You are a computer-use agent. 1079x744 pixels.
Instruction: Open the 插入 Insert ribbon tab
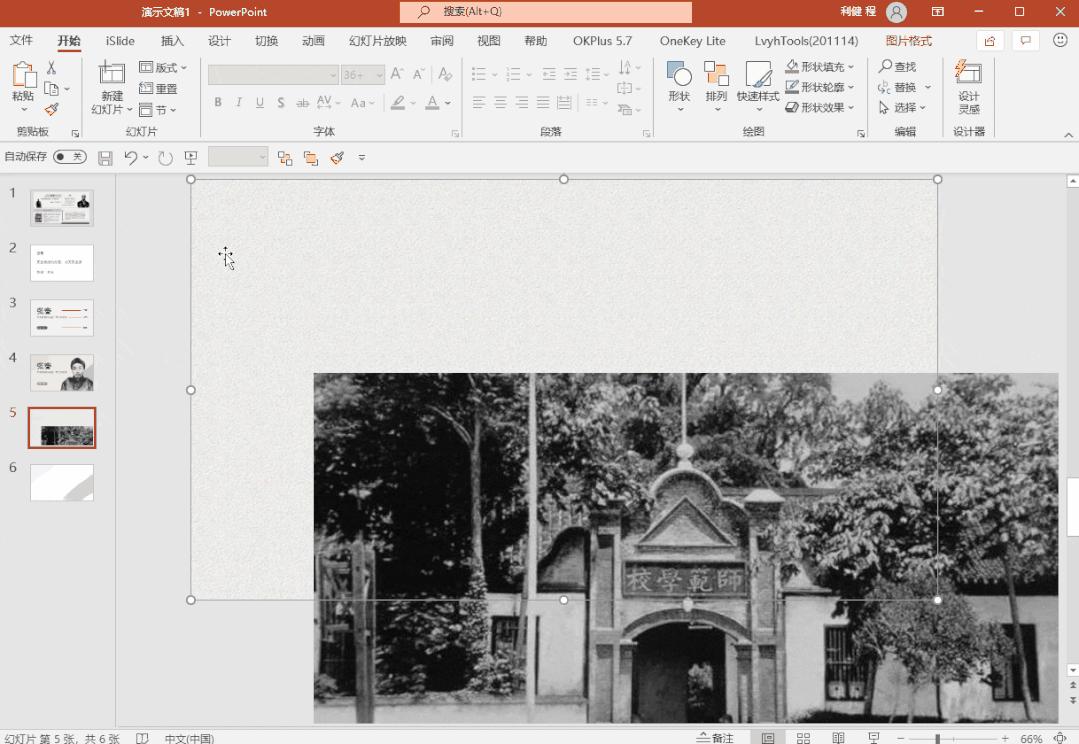tap(172, 41)
